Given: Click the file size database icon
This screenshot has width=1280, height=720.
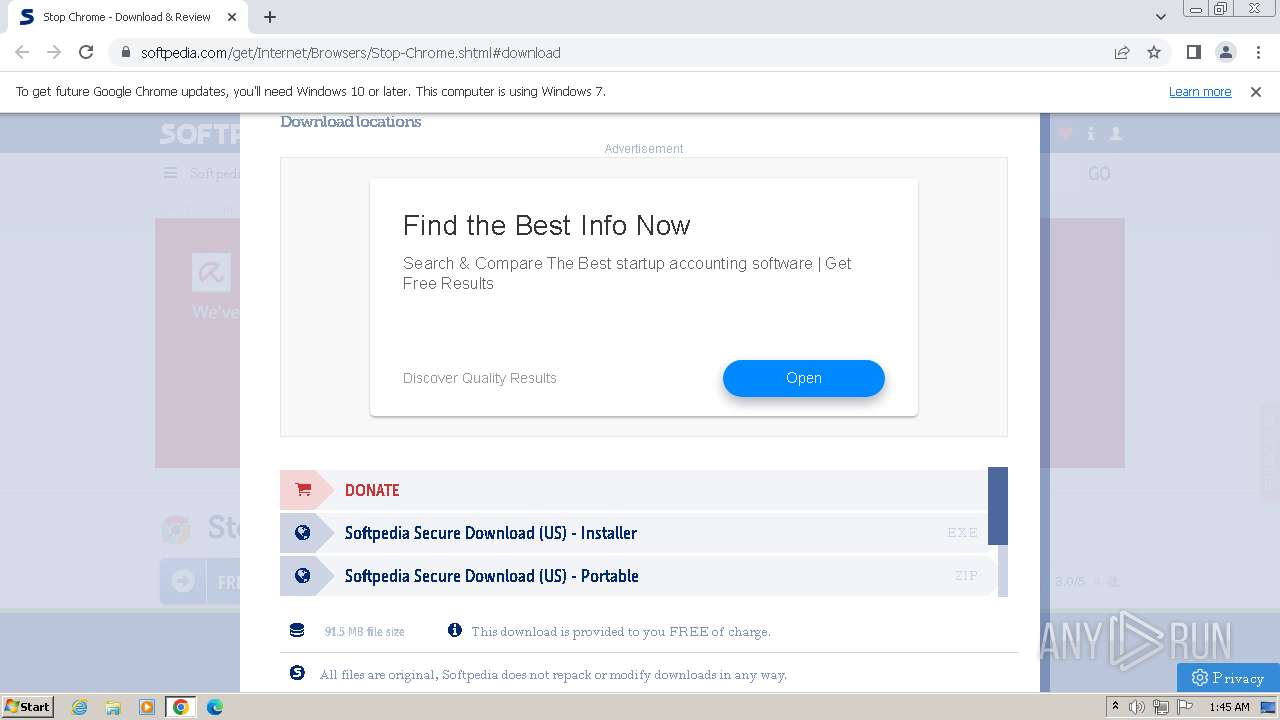Looking at the screenshot, I should (x=297, y=630).
